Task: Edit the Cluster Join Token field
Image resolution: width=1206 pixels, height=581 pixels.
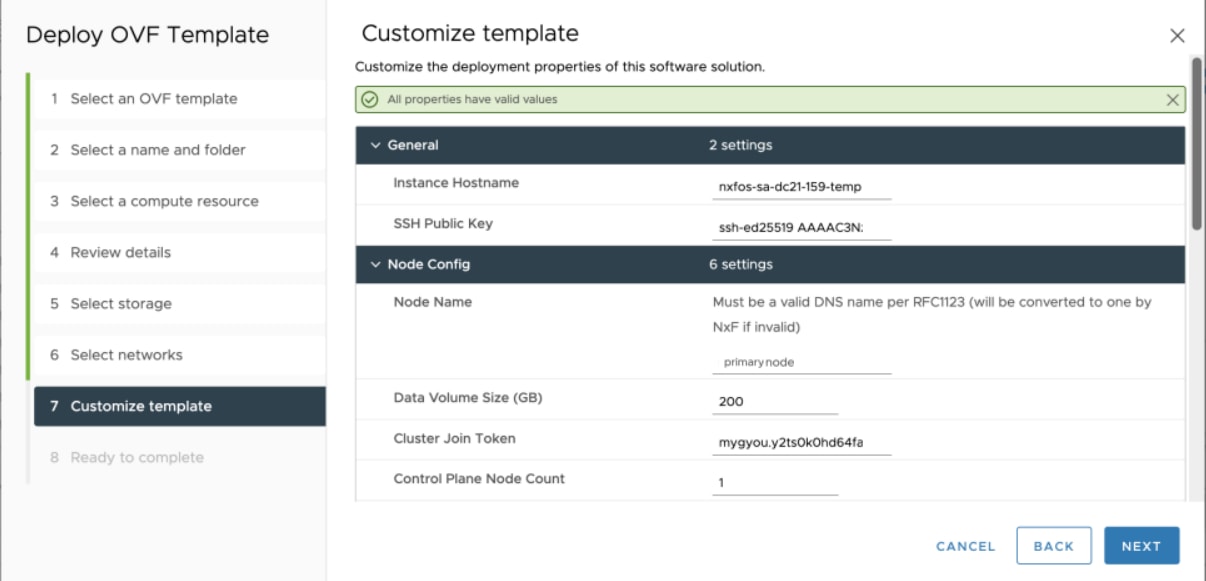Action: [802, 442]
